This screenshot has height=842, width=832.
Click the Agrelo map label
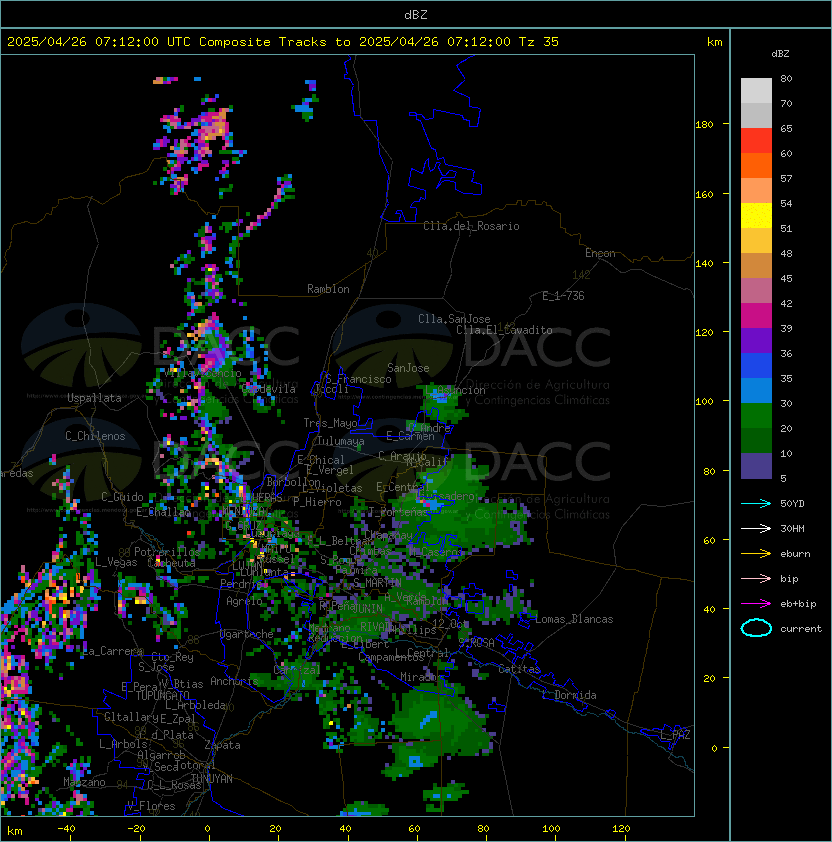click(244, 601)
